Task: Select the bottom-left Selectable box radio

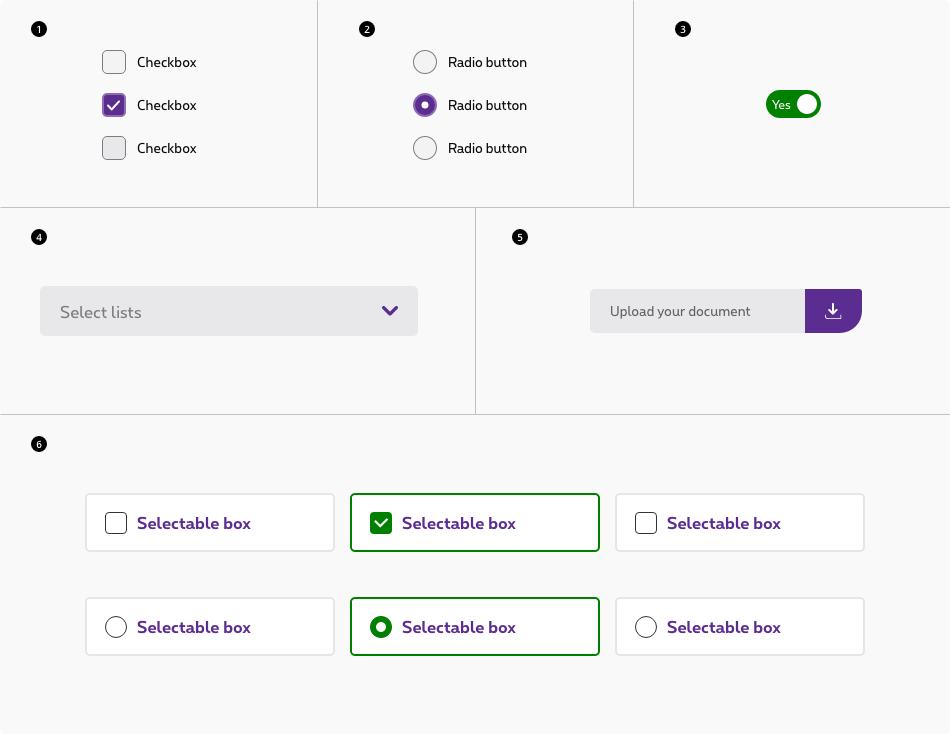Action: 116,627
